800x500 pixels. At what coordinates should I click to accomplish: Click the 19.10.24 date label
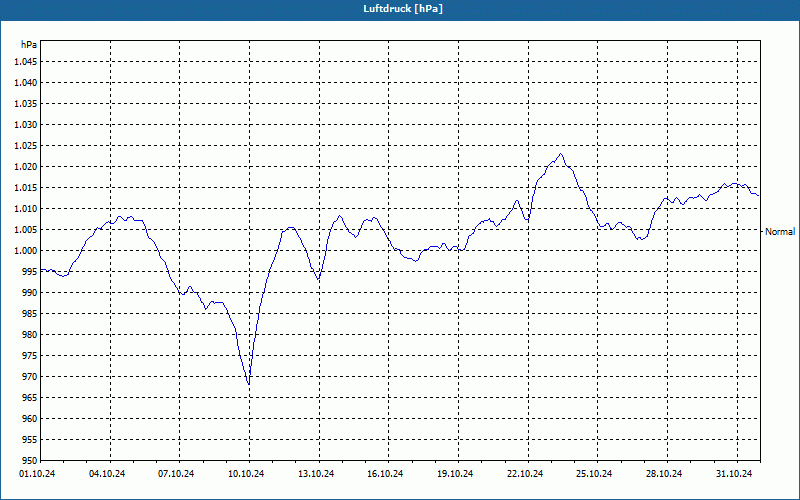(x=455, y=474)
